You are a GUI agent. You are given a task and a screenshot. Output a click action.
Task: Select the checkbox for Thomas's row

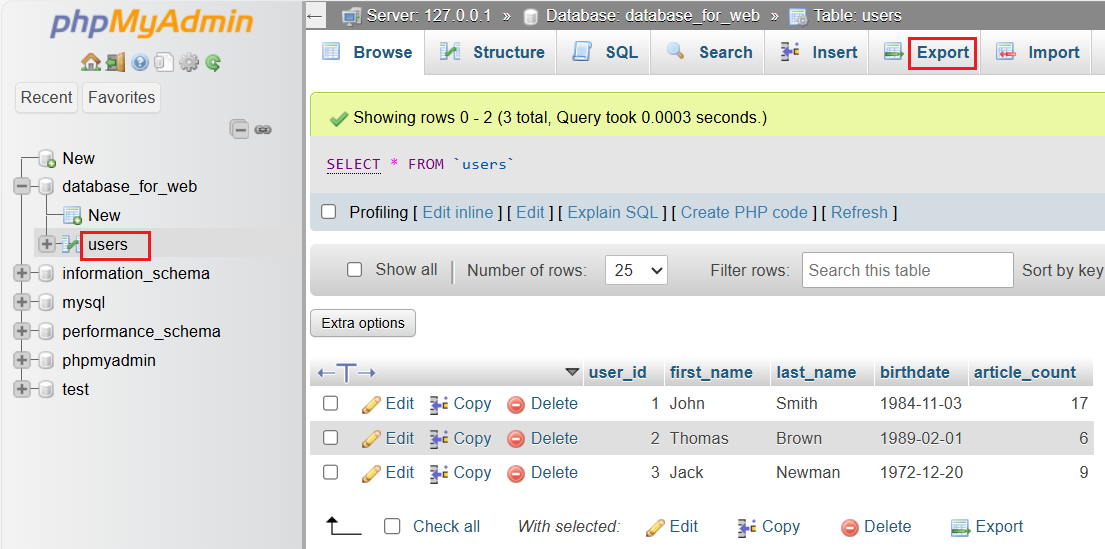[x=331, y=438]
